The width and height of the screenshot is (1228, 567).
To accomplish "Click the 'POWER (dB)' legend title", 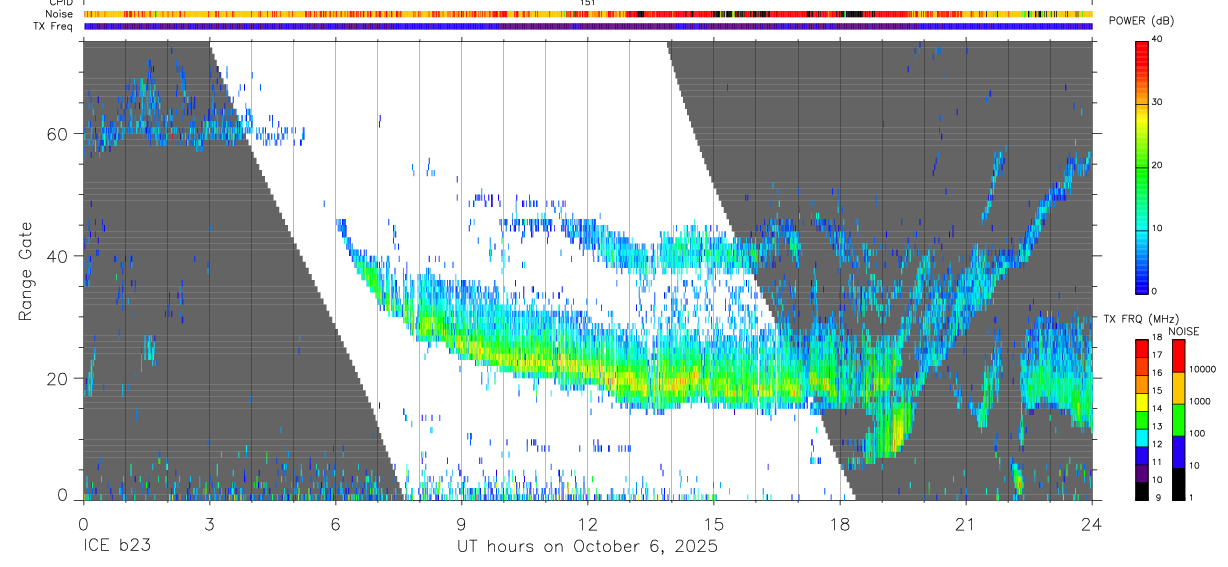I will (1141, 21).
